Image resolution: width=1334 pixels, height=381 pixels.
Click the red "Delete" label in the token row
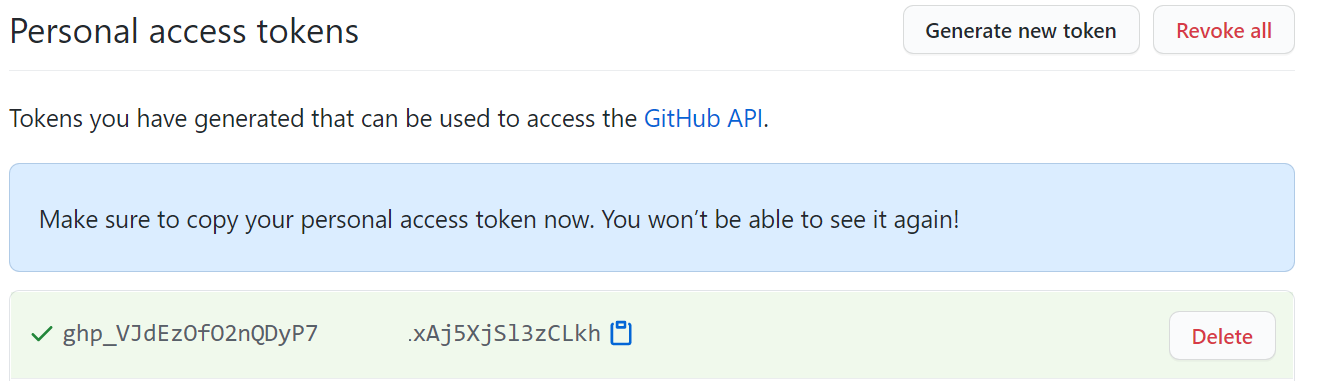1222,337
